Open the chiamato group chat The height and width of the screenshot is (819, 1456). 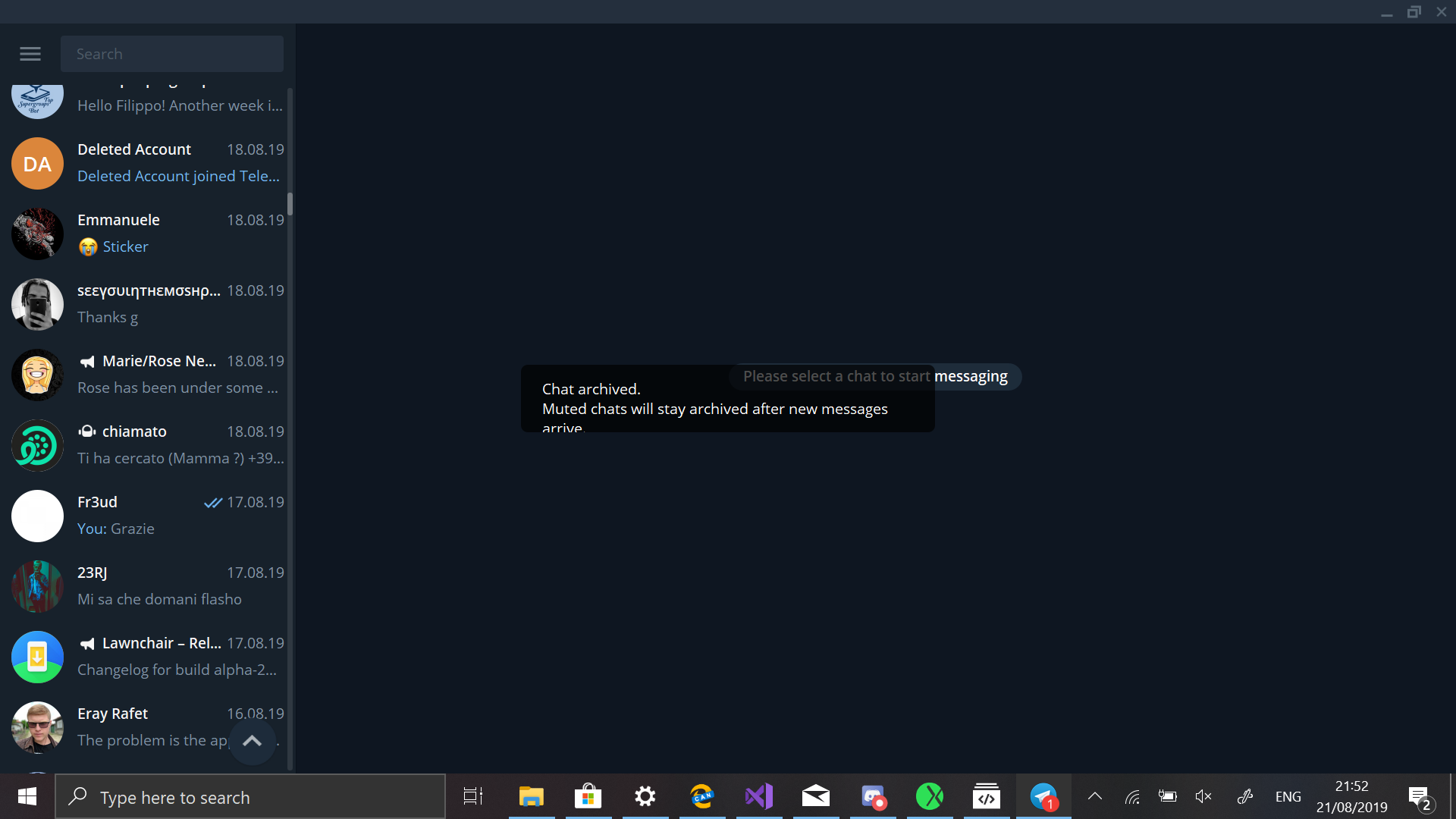[x=144, y=444]
